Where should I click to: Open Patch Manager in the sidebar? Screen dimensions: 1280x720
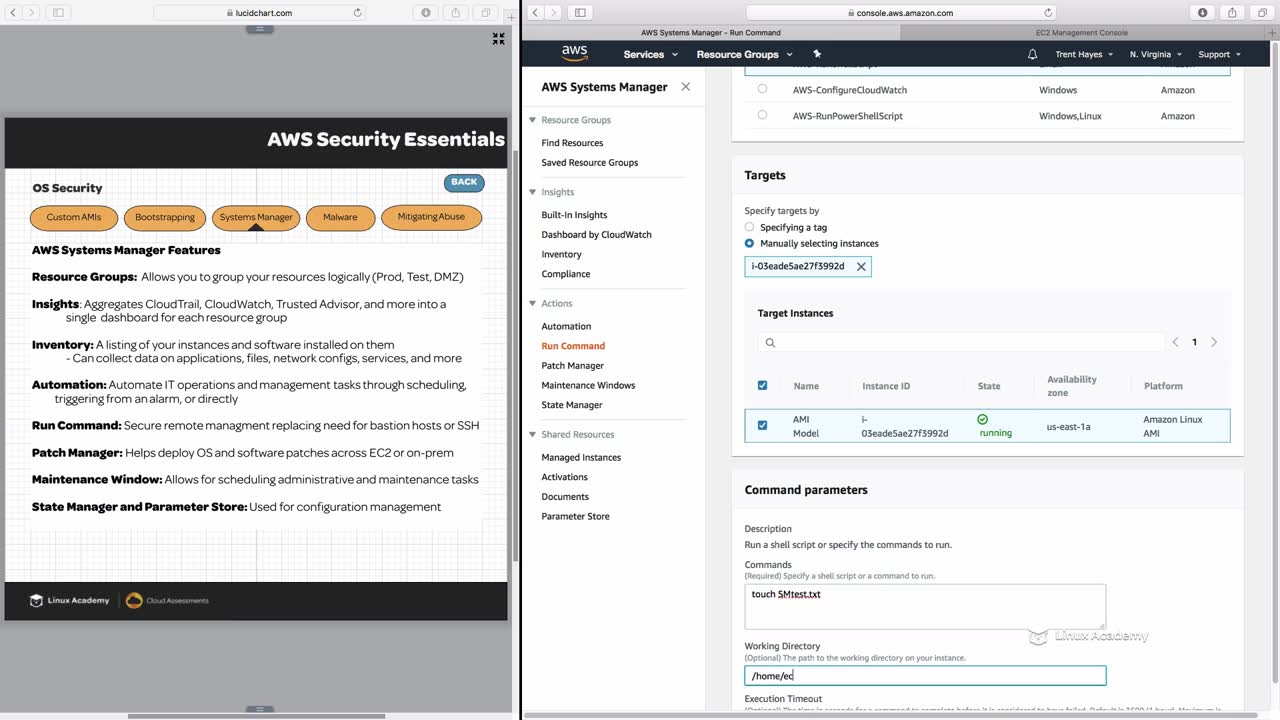[572, 366]
